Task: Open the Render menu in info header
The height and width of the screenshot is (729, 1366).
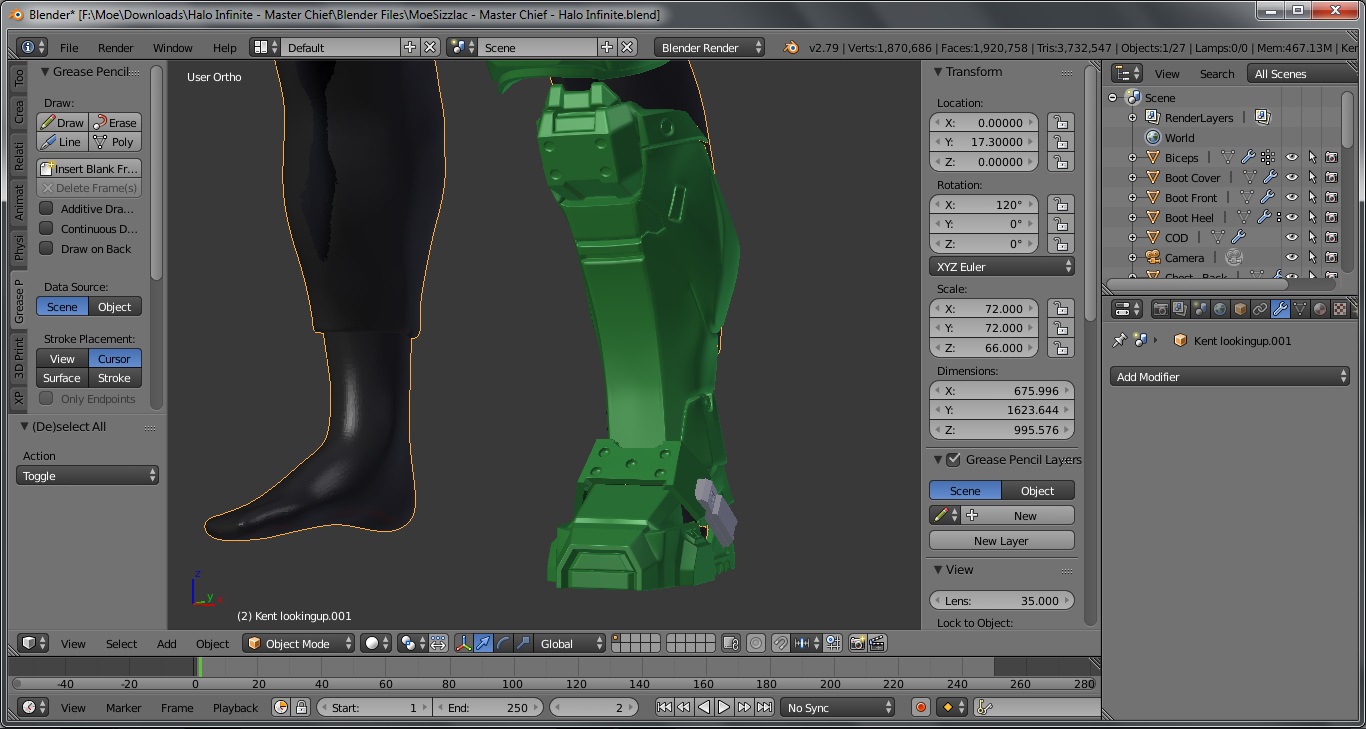Action: click(x=115, y=47)
